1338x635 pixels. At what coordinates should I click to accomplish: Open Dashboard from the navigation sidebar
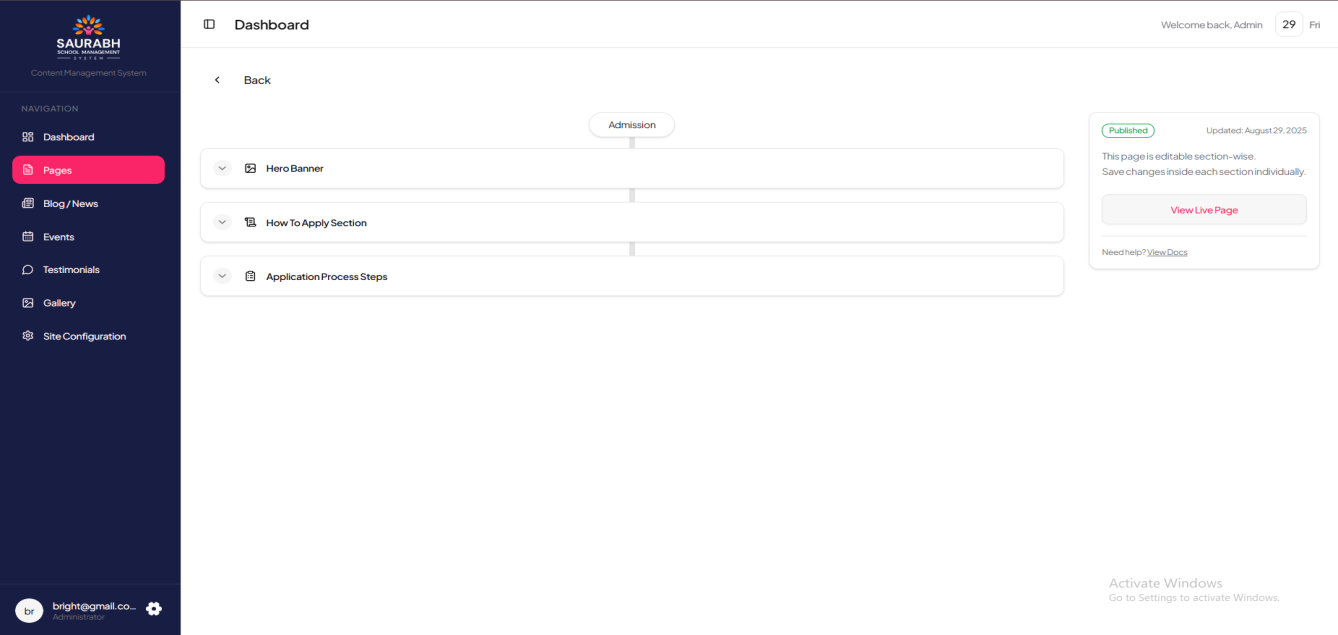[x=68, y=137]
